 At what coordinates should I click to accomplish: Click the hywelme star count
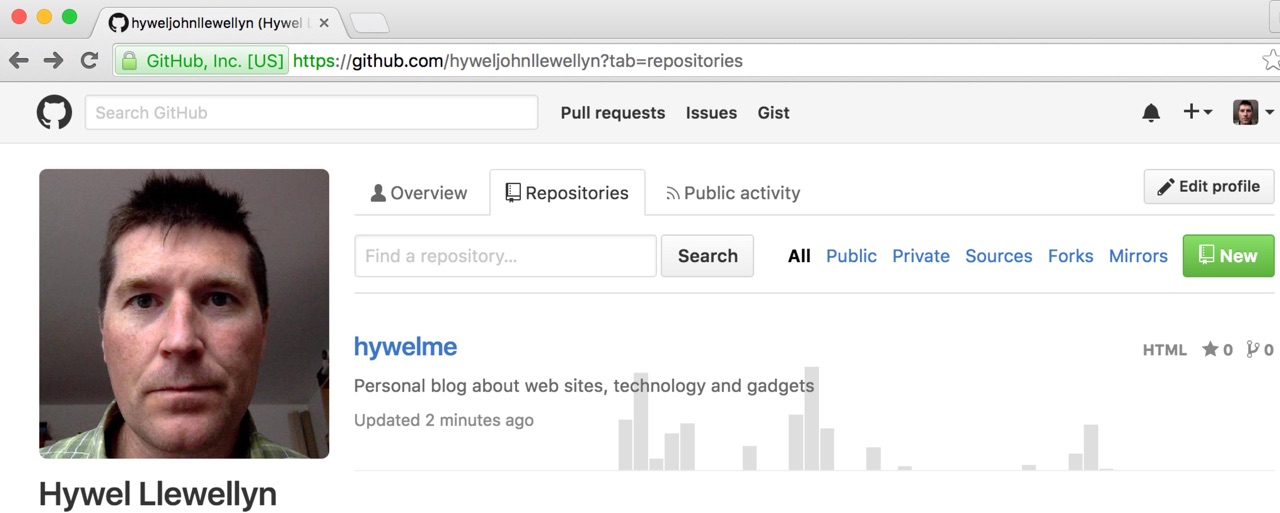pyautogui.click(x=1217, y=349)
